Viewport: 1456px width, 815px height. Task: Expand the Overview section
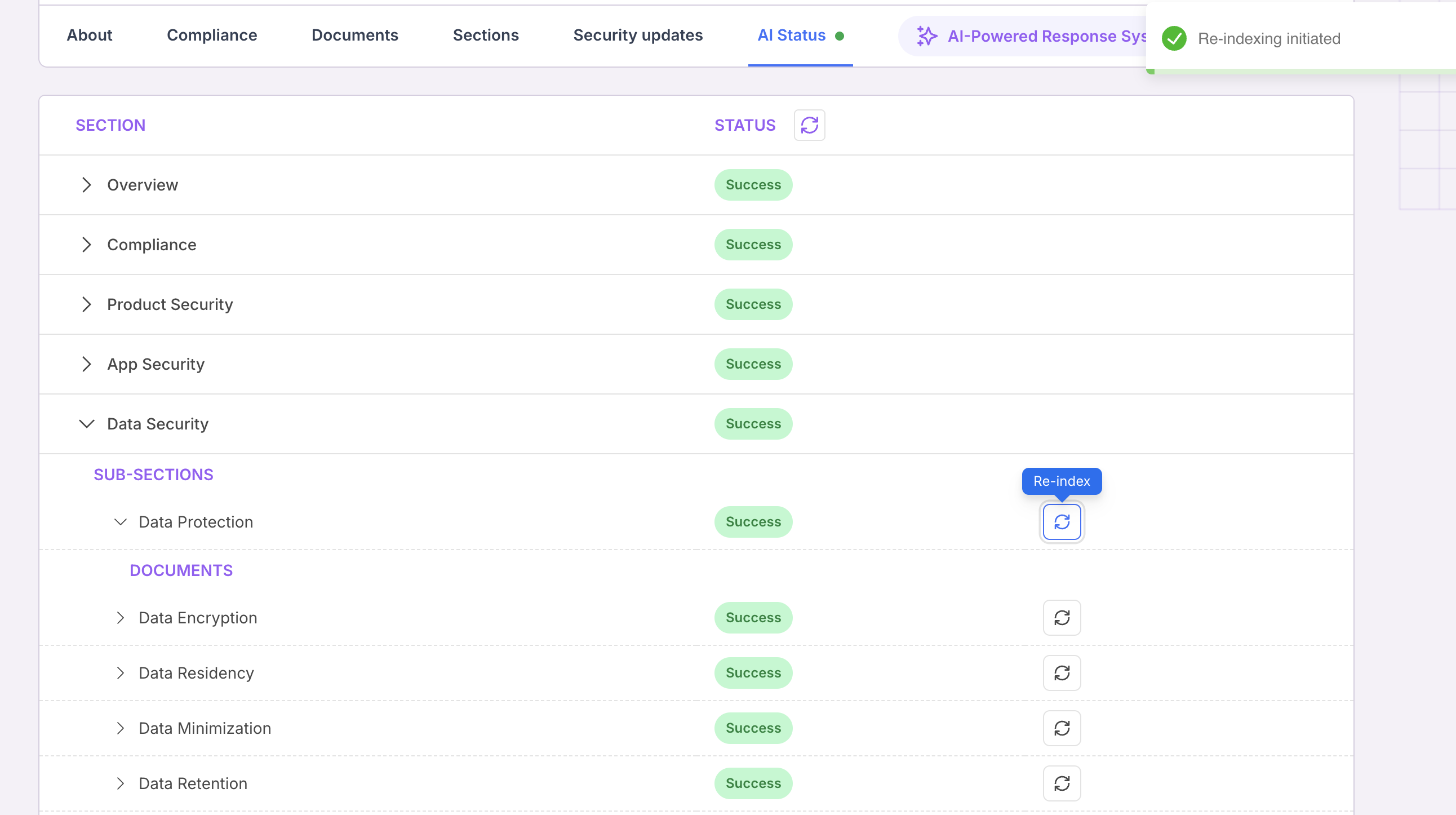(x=86, y=185)
